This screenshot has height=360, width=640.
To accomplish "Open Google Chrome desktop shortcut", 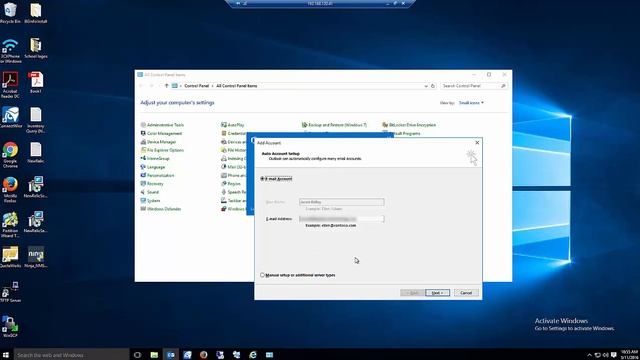I will coord(10,155).
